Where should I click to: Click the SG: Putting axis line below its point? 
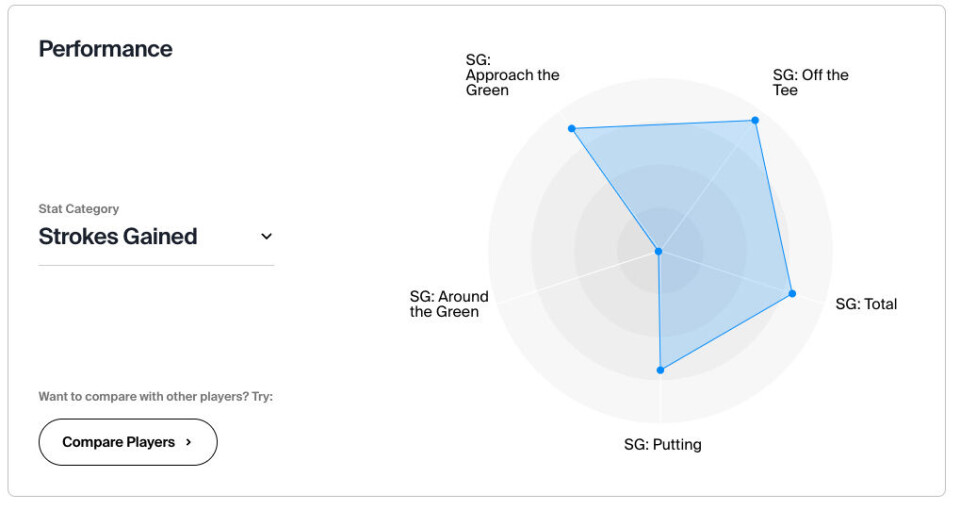(660, 400)
